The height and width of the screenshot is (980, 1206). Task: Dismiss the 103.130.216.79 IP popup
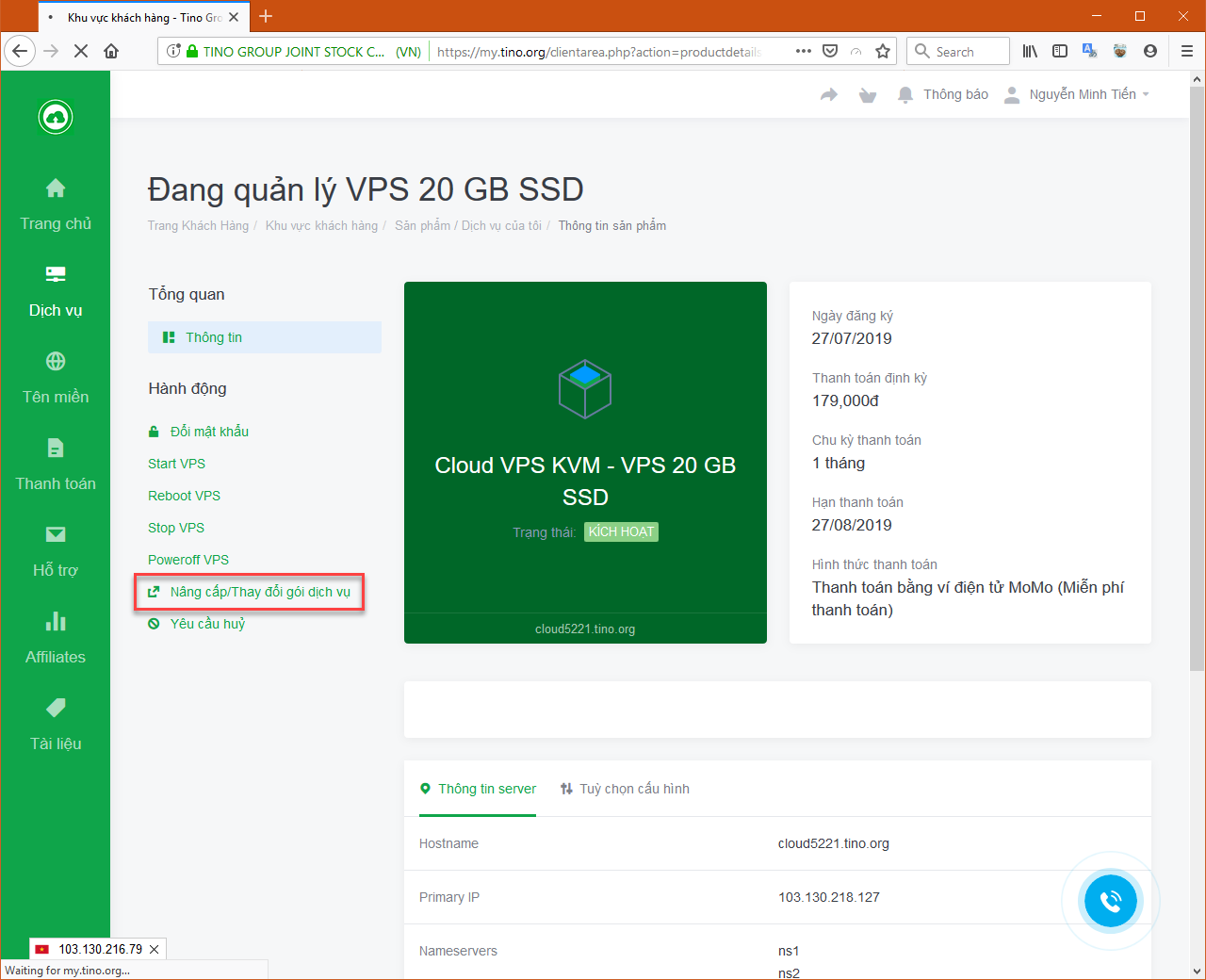point(154,949)
